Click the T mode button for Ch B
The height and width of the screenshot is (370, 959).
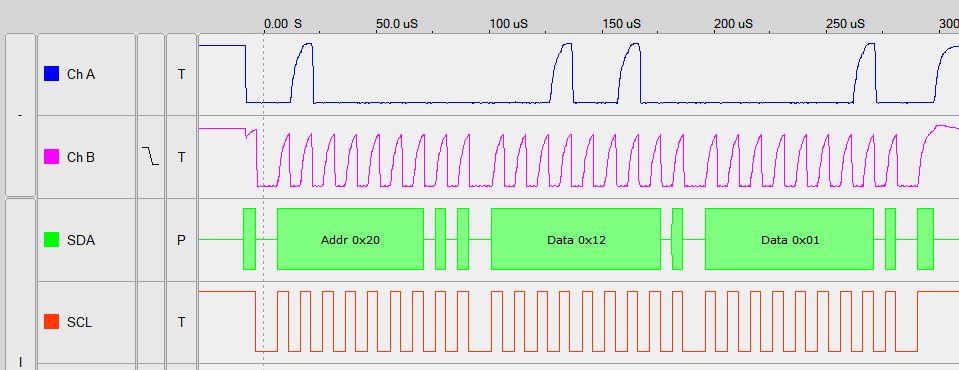point(181,157)
